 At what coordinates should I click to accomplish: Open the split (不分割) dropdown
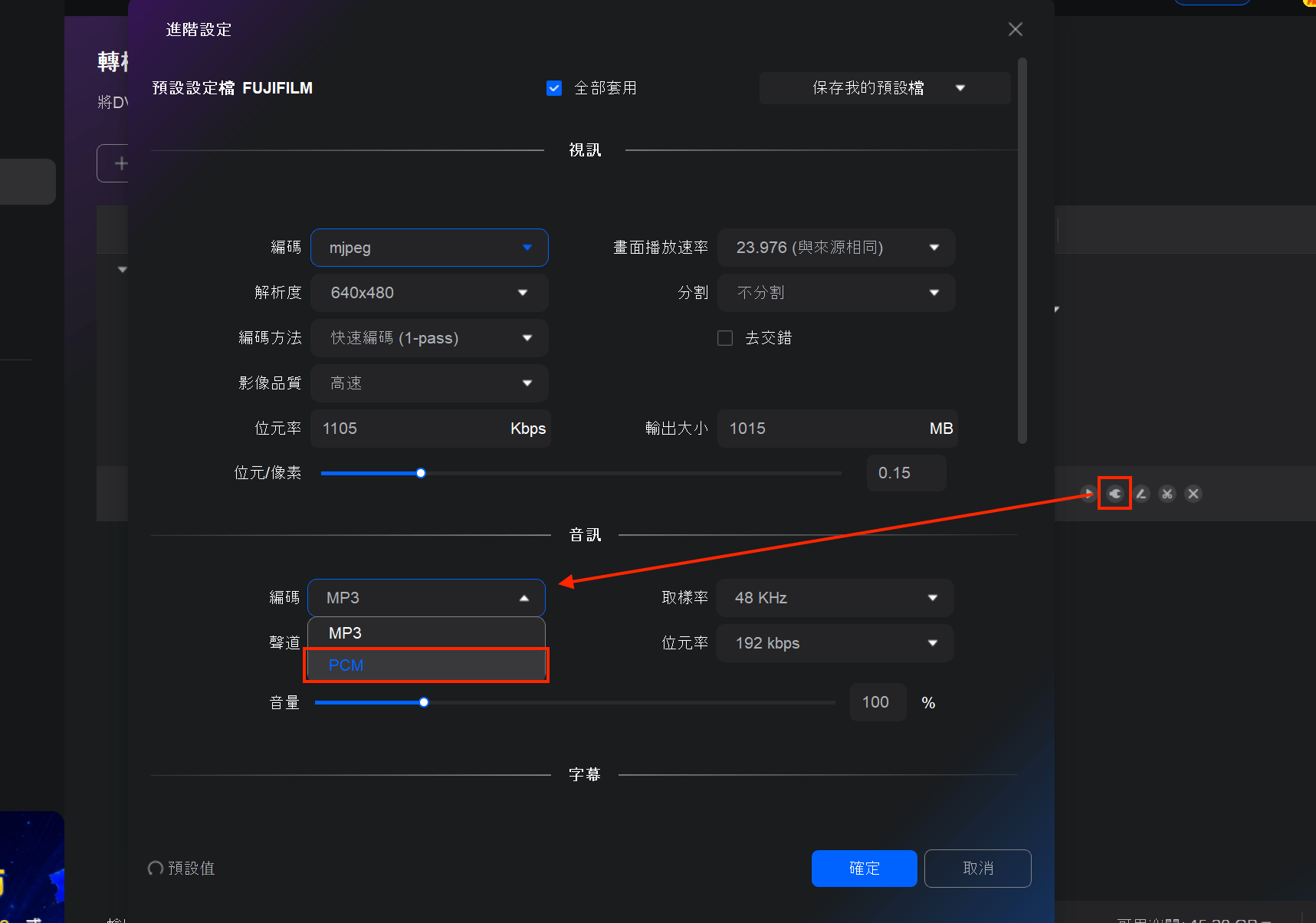[836, 293]
